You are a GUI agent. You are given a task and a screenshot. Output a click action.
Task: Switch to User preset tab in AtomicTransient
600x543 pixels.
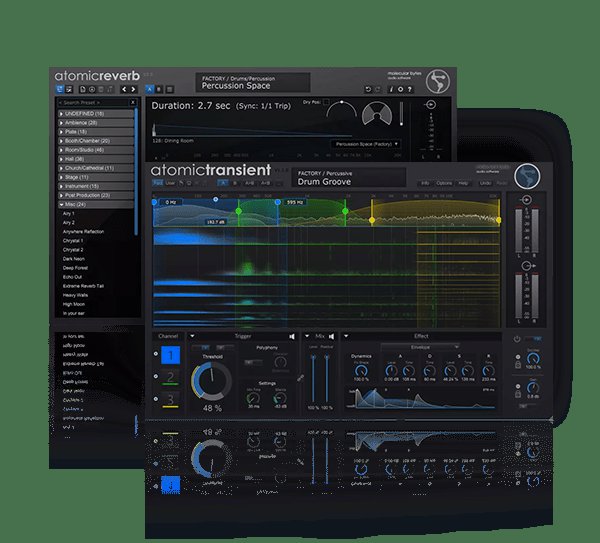pos(170,183)
